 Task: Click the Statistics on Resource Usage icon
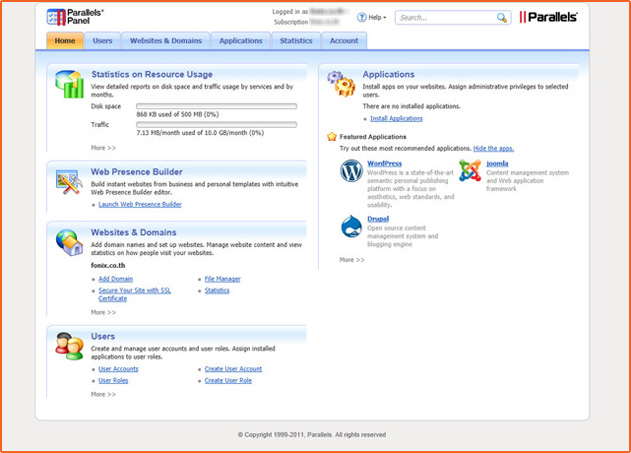(x=69, y=84)
